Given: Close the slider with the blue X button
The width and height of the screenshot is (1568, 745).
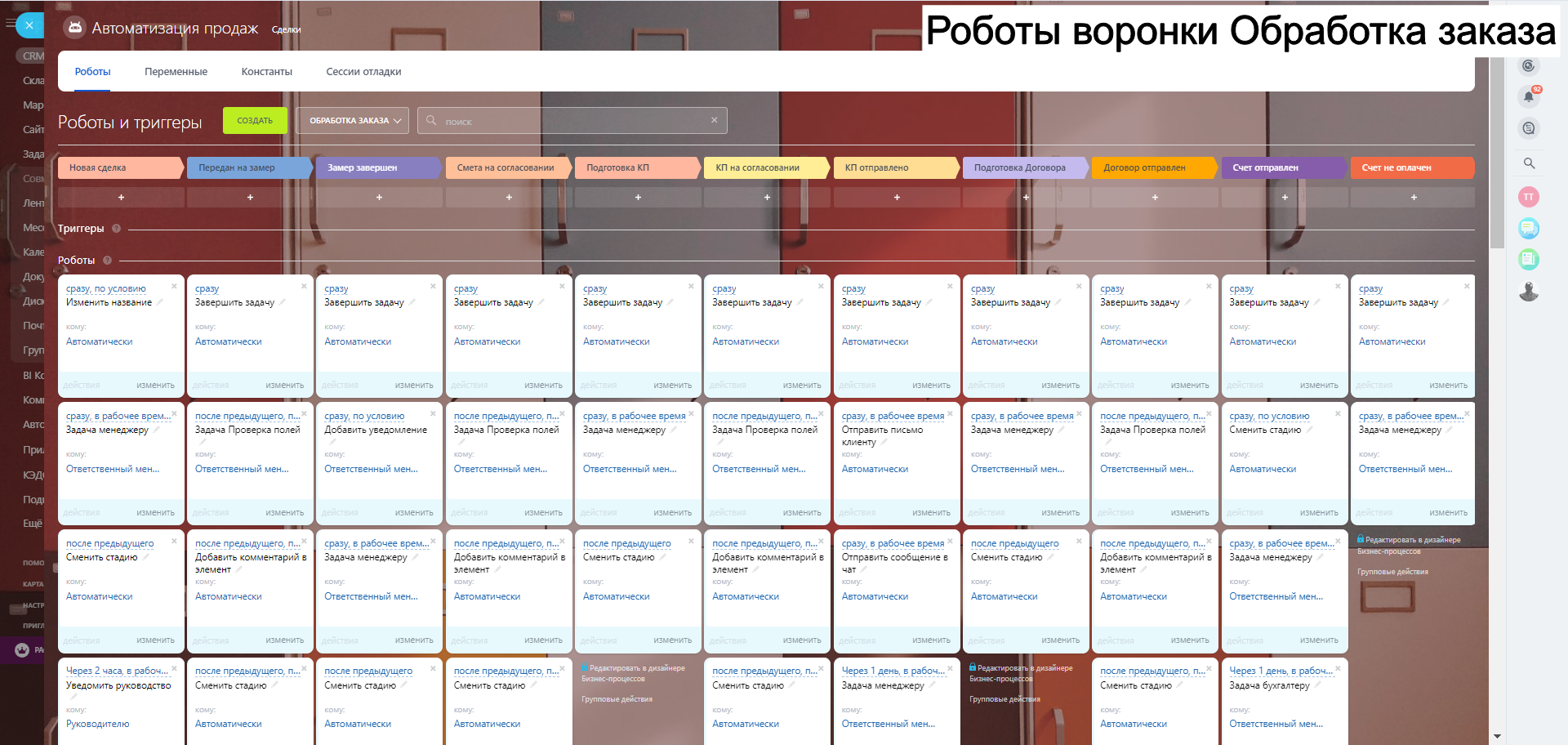Looking at the screenshot, I should 29,25.
